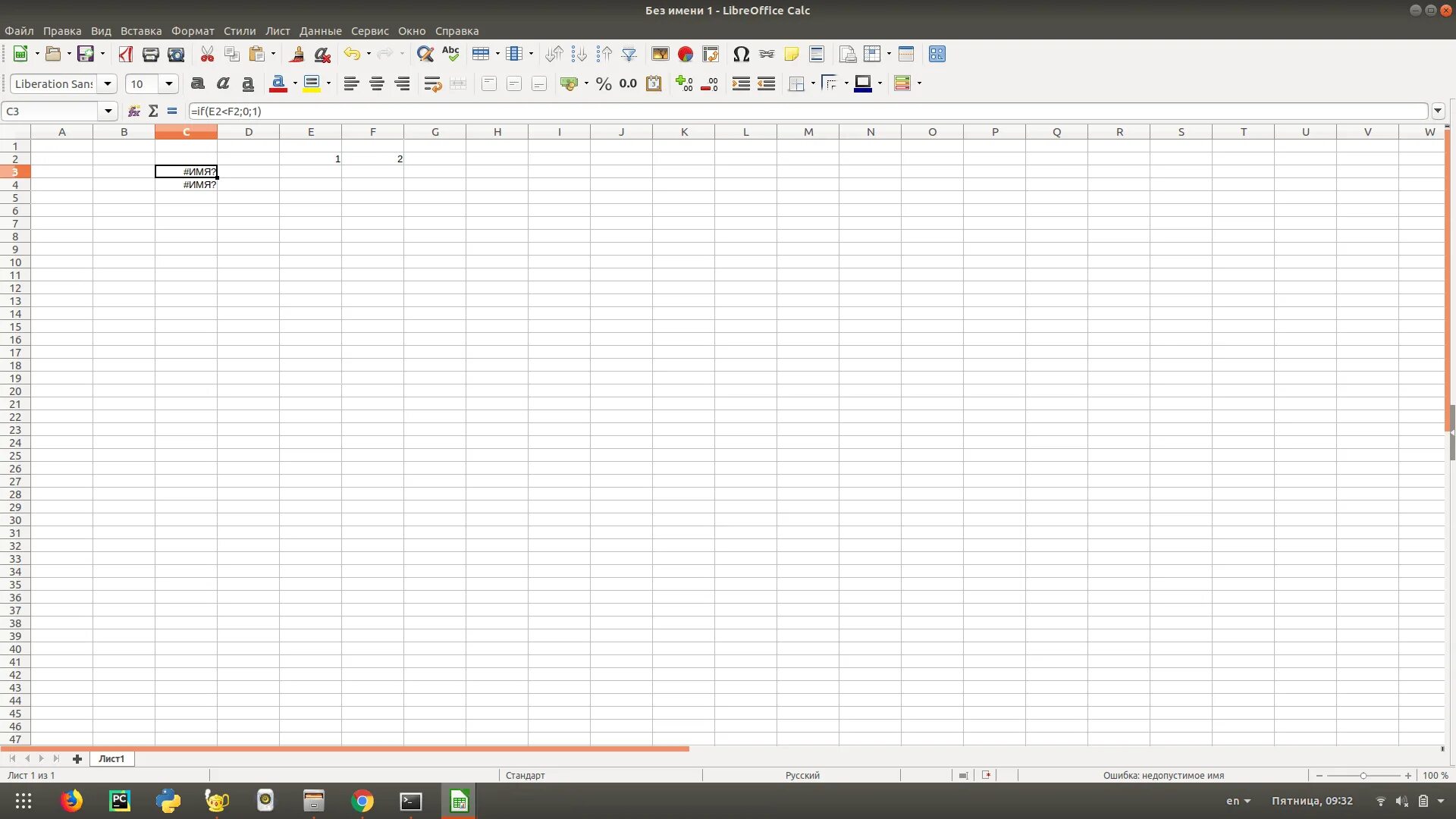
Task: Click the AutoFilter funnel icon
Action: pyautogui.click(x=629, y=54)
